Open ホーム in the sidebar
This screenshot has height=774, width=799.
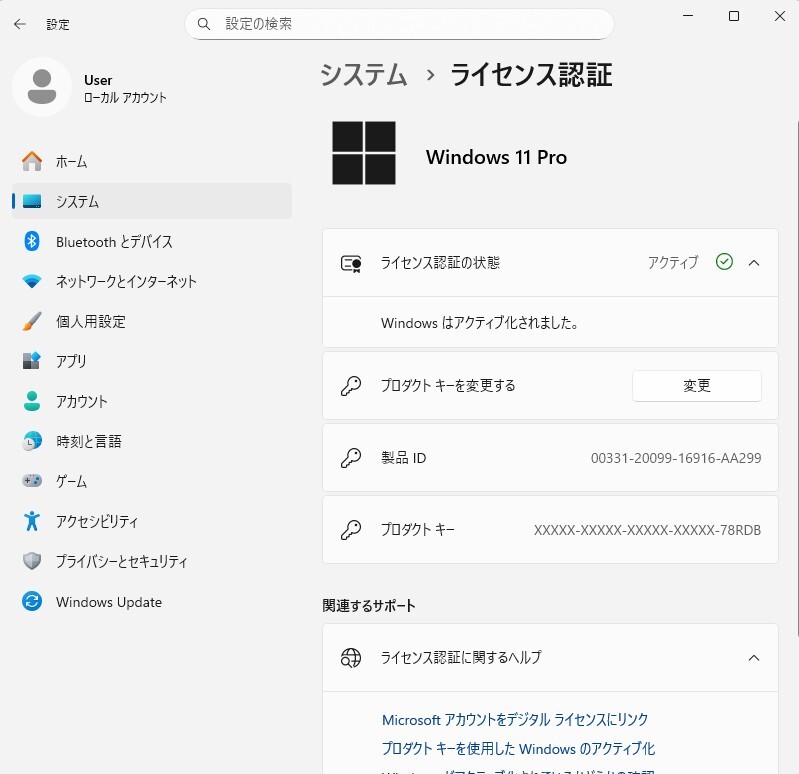[152, 162]
